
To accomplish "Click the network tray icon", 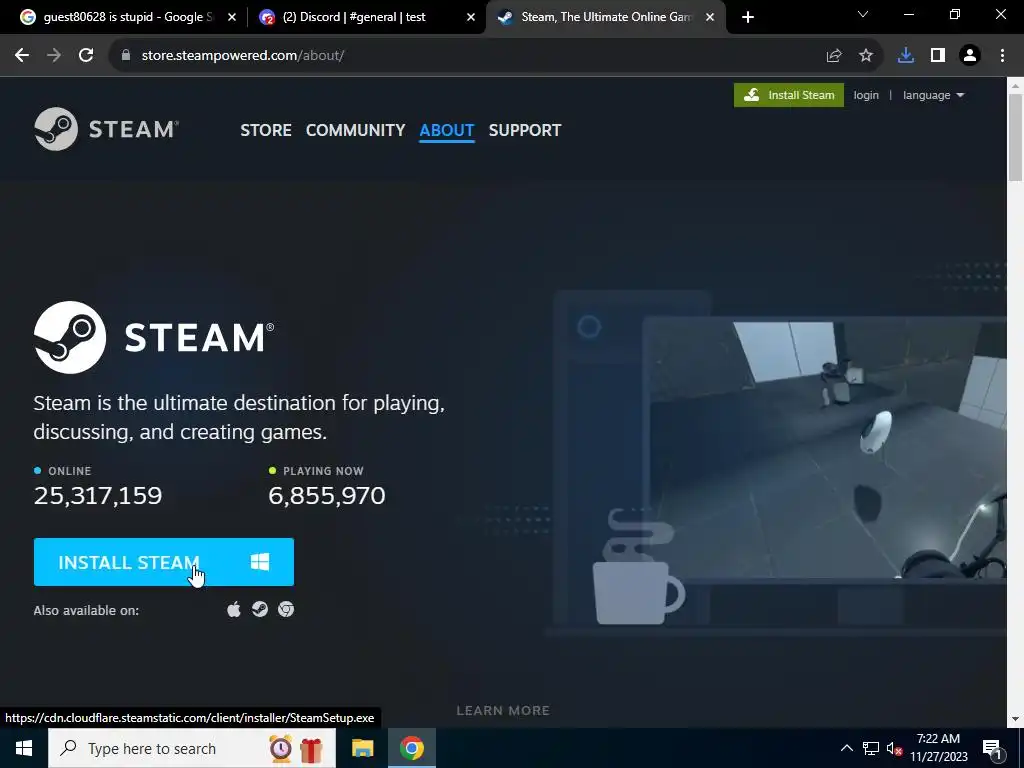I will pos(871,748).
